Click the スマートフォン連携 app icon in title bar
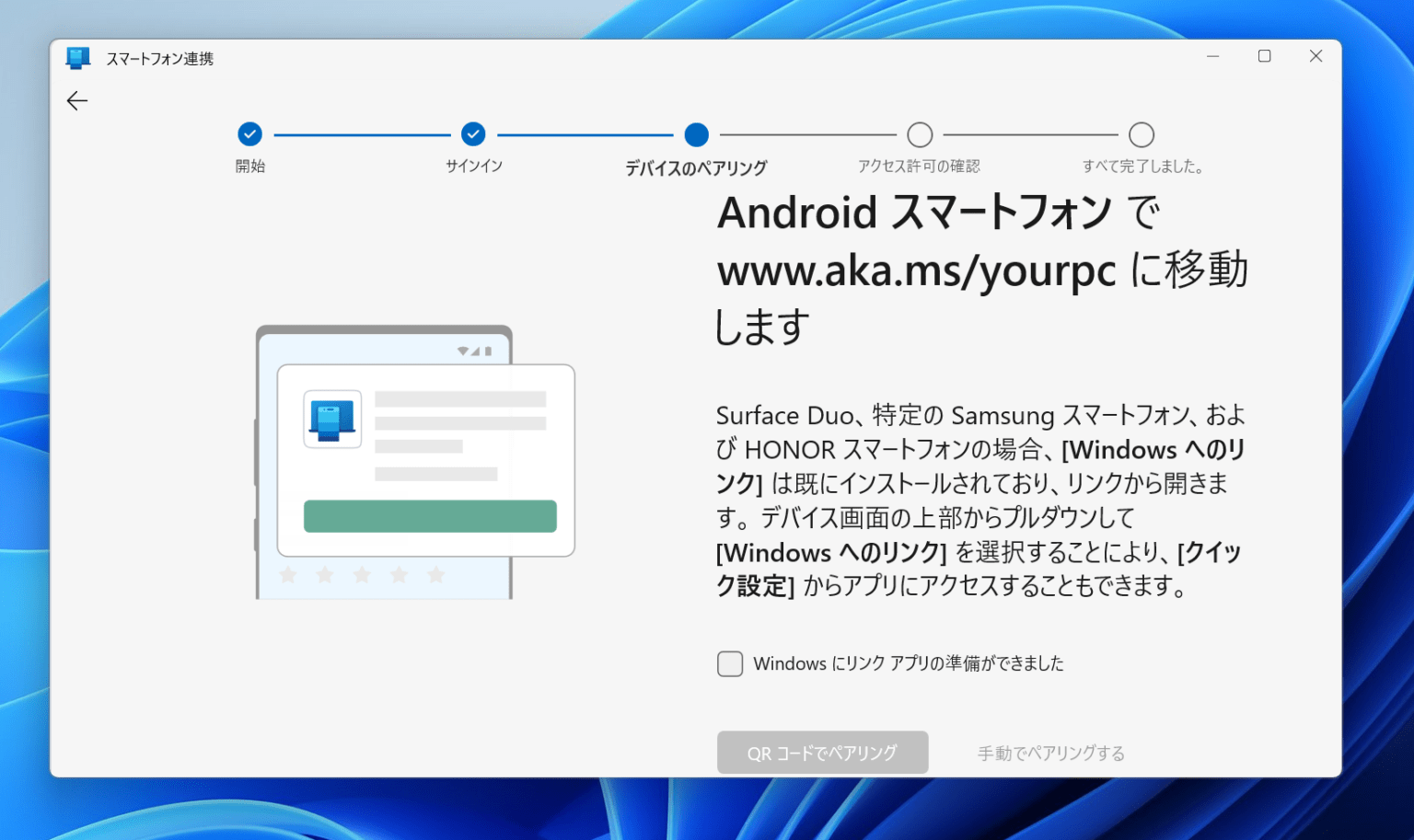Image resolution: width=1414 pixels, height=840 pixels. pyautogui.click(x=77, y=57)
